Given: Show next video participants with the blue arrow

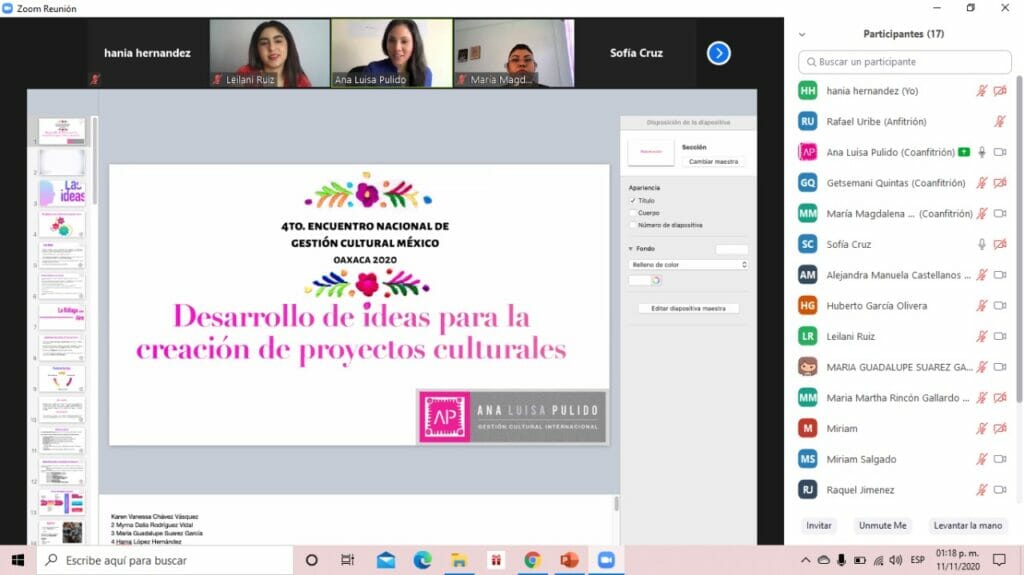Looking at the screenshot, I should (x=718, y=53).
